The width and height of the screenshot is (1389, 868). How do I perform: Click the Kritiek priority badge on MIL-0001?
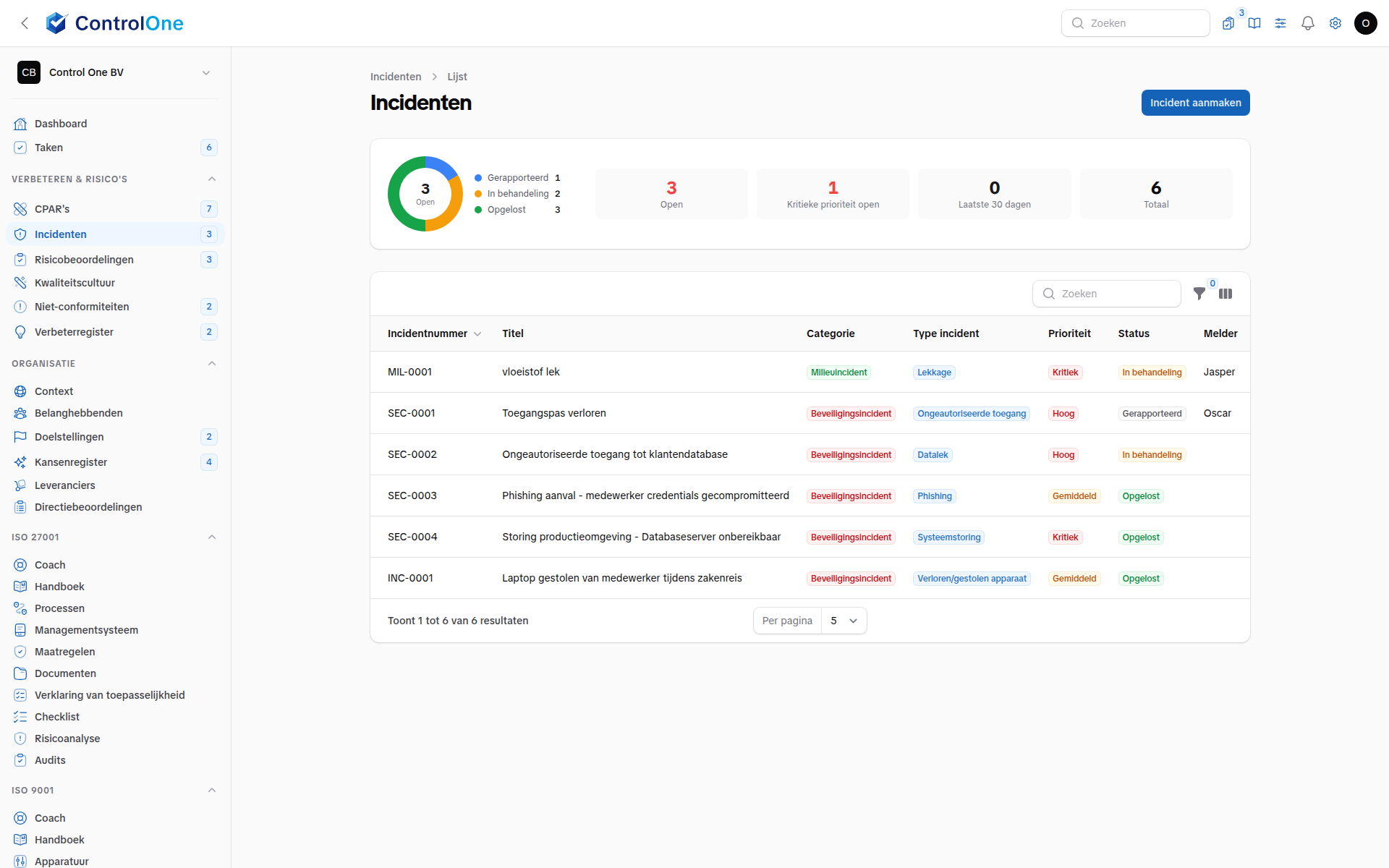click(1065, 373)
